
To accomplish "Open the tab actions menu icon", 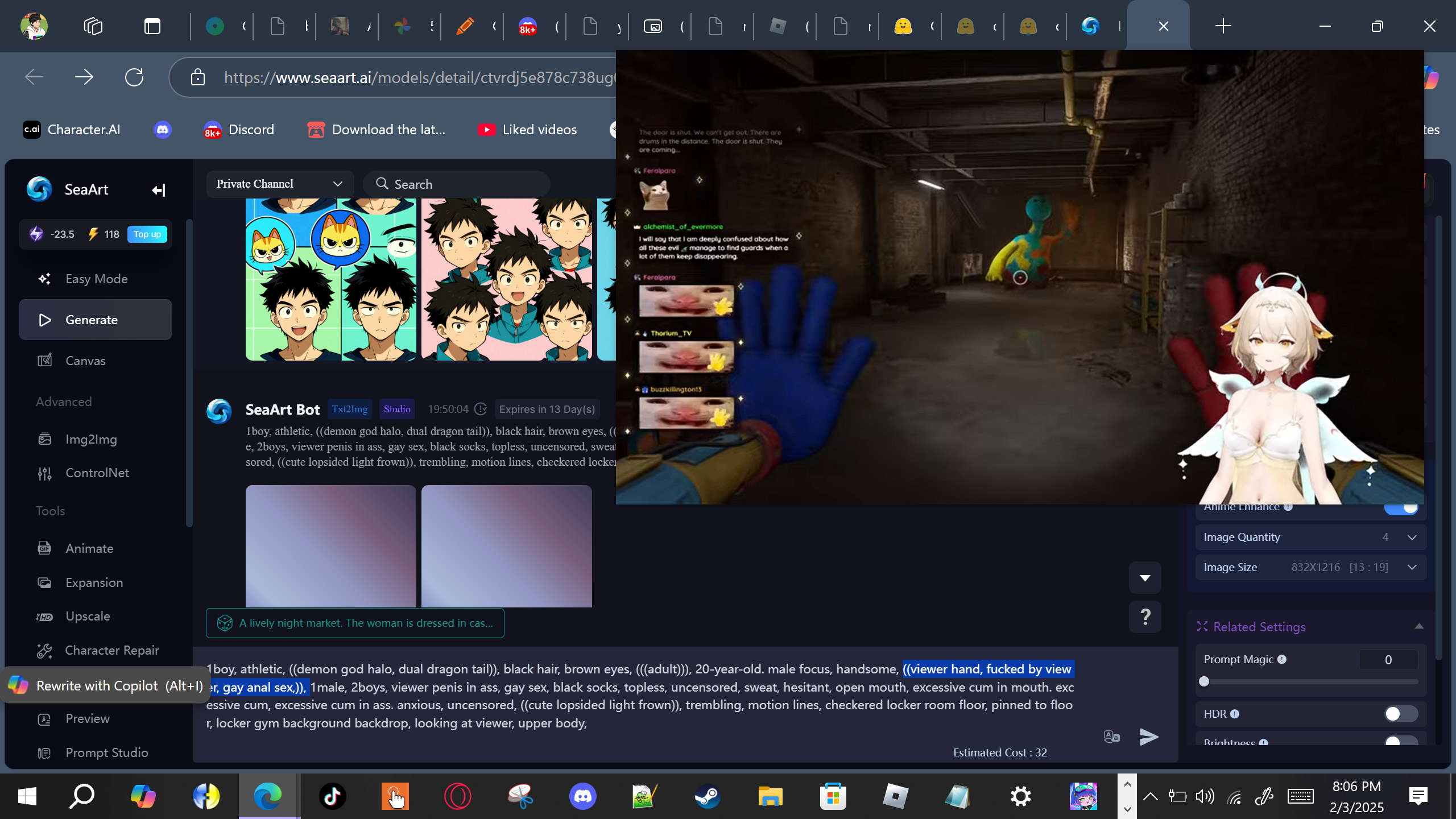I will point(152,26).
